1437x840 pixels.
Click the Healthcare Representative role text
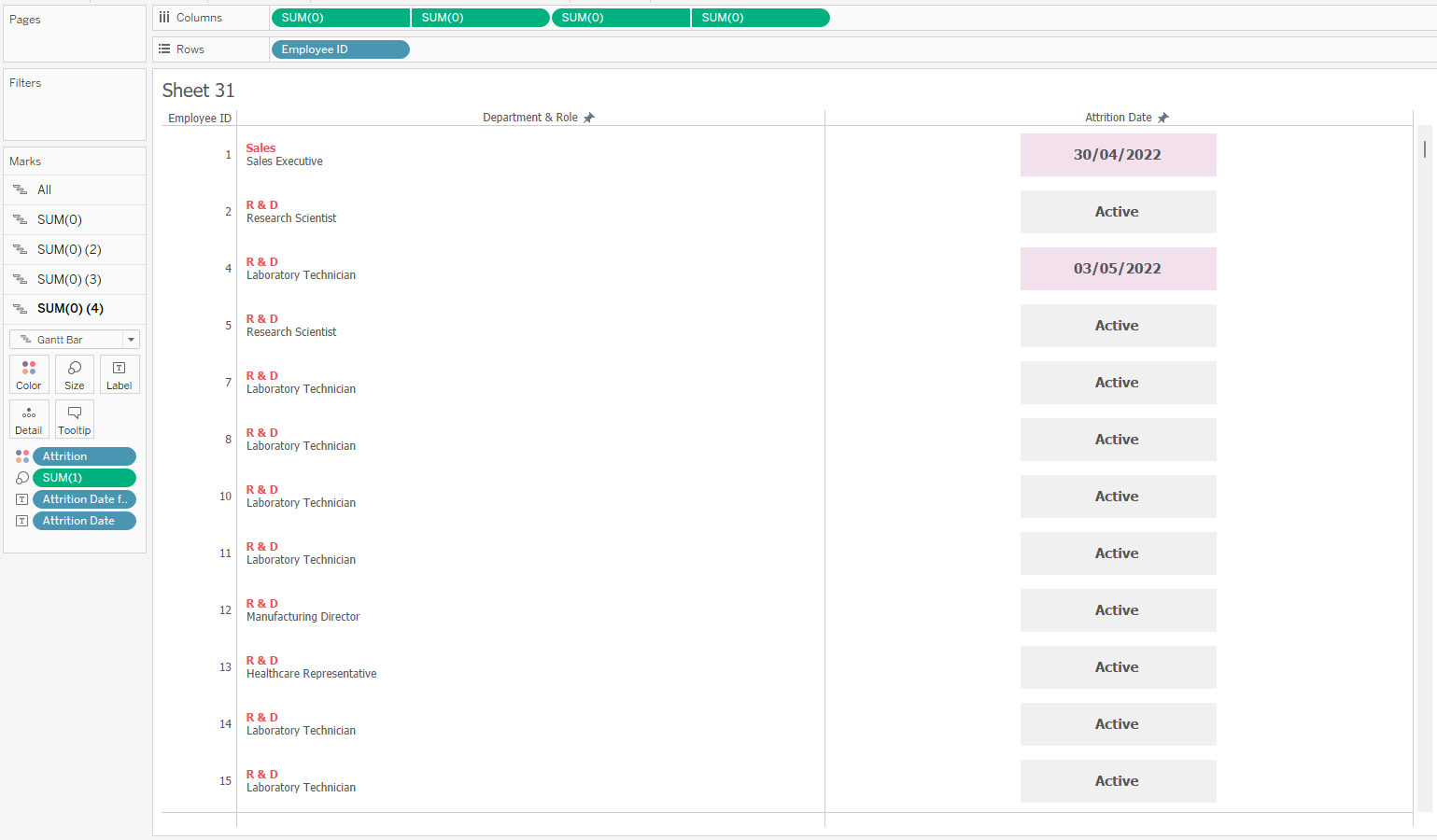(312, 674)
